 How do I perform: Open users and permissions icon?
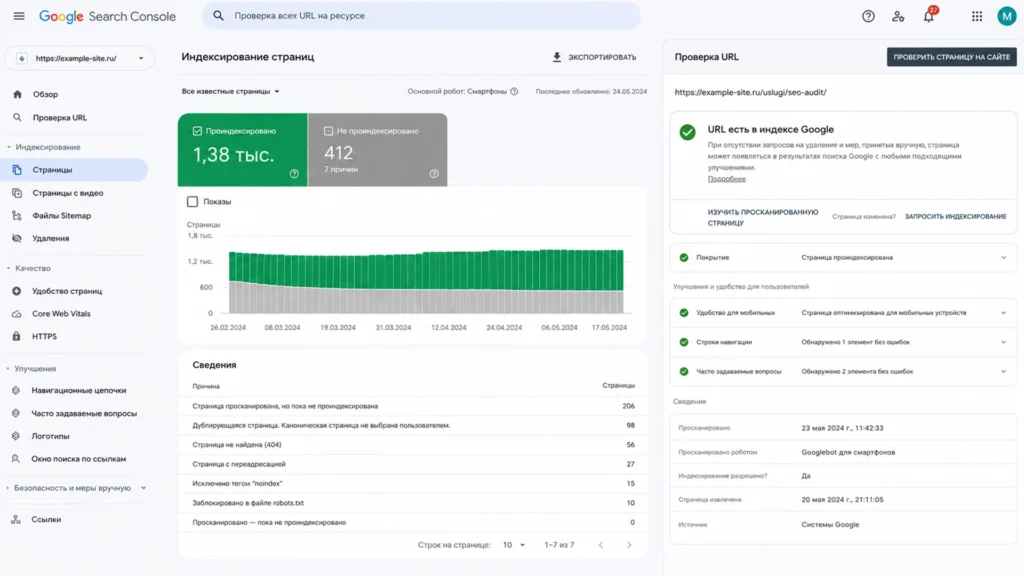[898, 16]
